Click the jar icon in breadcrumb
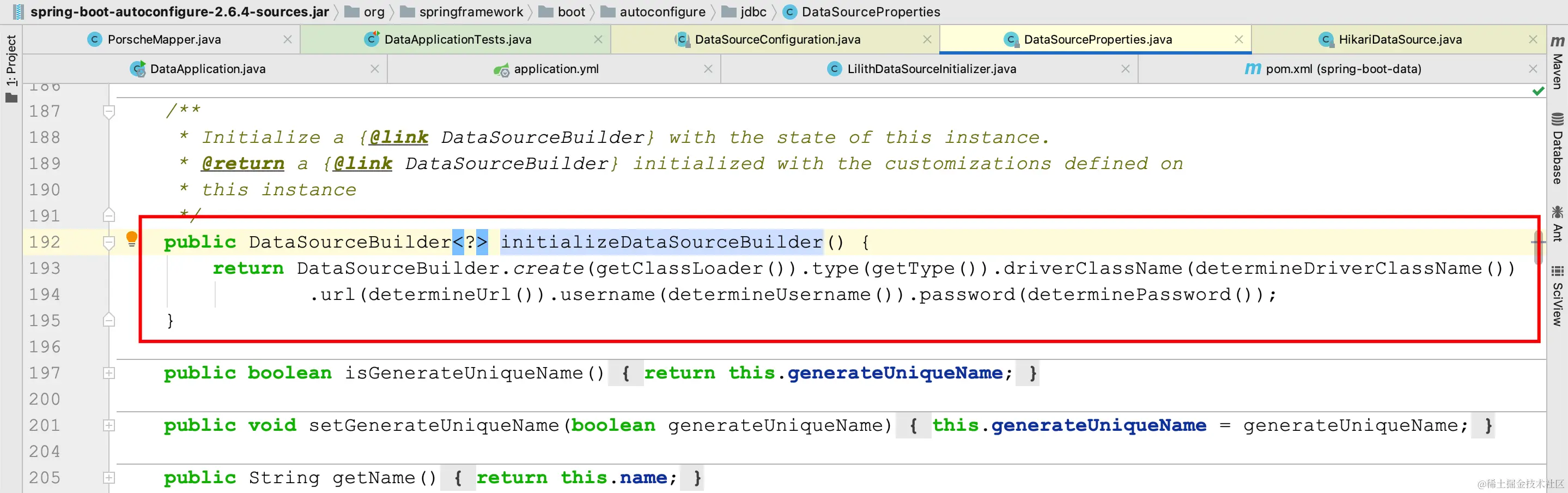This screenshot has width=1568, height=493. 19,11
